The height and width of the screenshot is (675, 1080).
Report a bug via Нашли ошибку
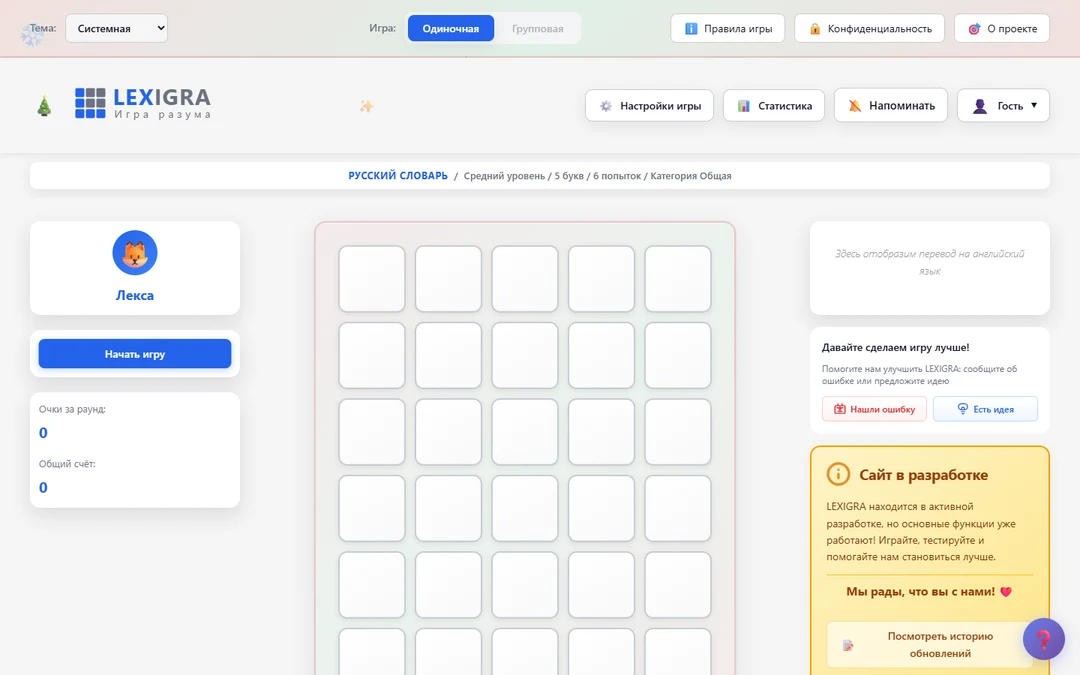click(874, 409)
